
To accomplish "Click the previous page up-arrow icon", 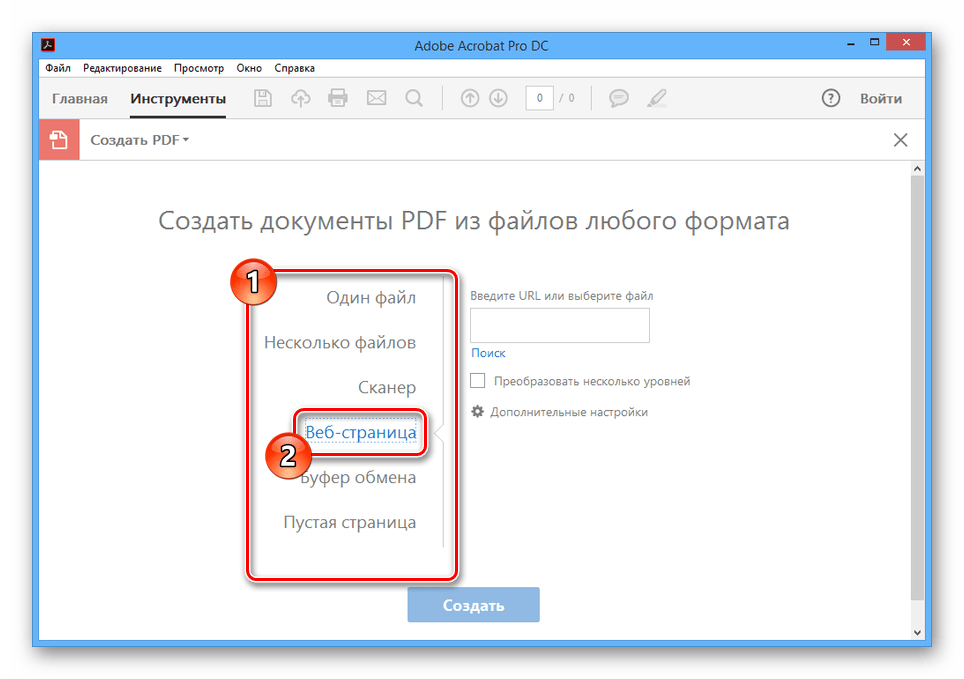I will [x=470, y=98].
